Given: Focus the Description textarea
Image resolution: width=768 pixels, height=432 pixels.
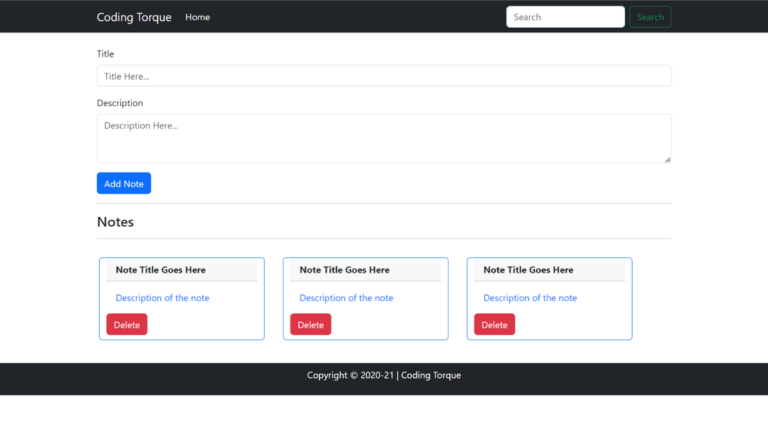Looking at the screenshot, I should click(x=383, y=137).
